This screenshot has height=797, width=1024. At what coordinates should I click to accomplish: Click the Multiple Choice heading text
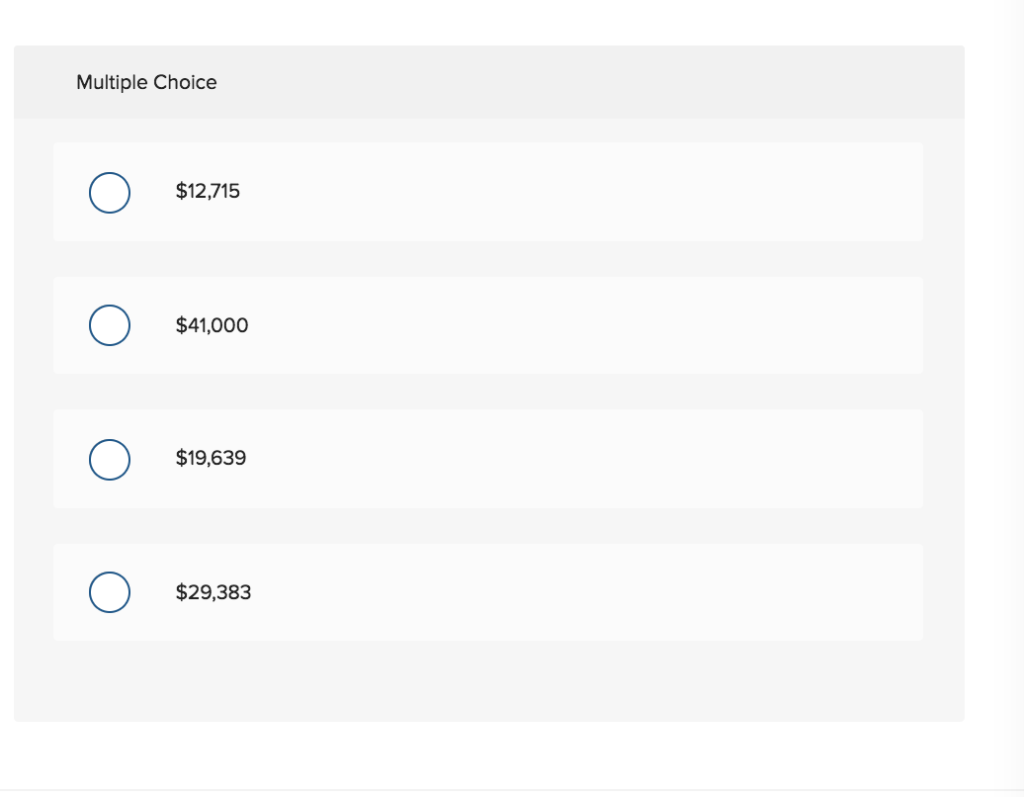pyautogui.click(x=146, y=82)
